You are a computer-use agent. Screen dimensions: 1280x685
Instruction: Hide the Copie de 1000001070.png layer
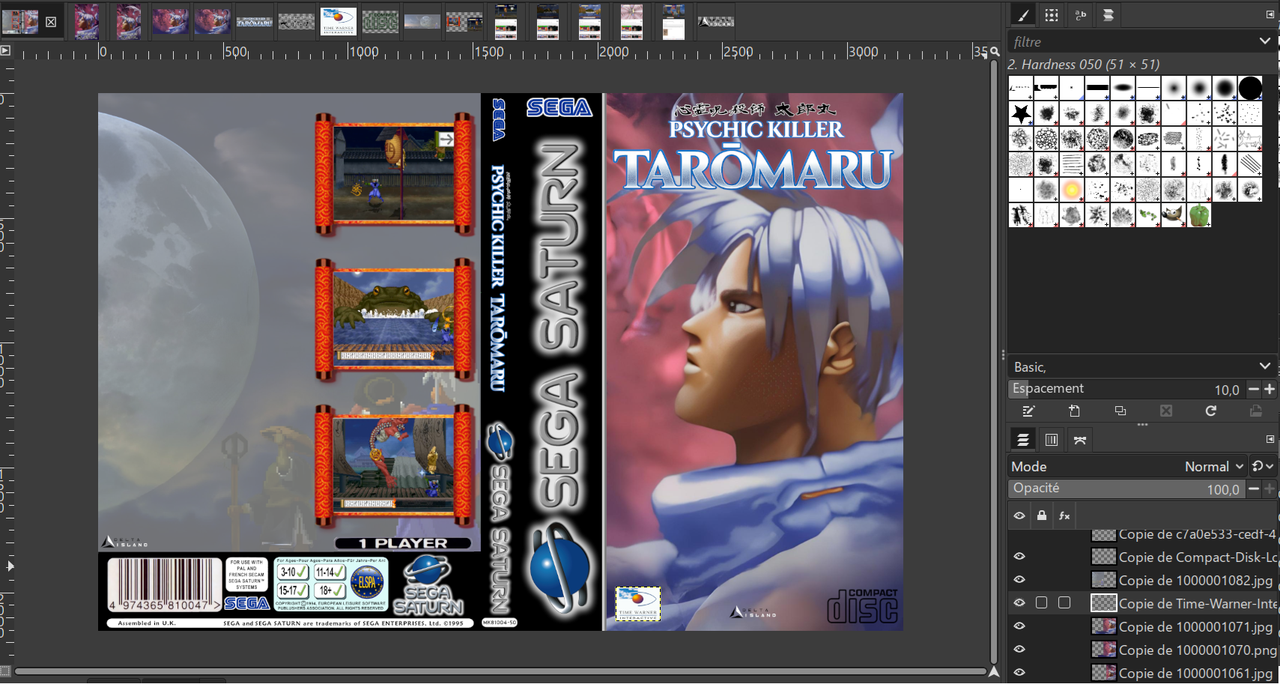(1019, 649)
